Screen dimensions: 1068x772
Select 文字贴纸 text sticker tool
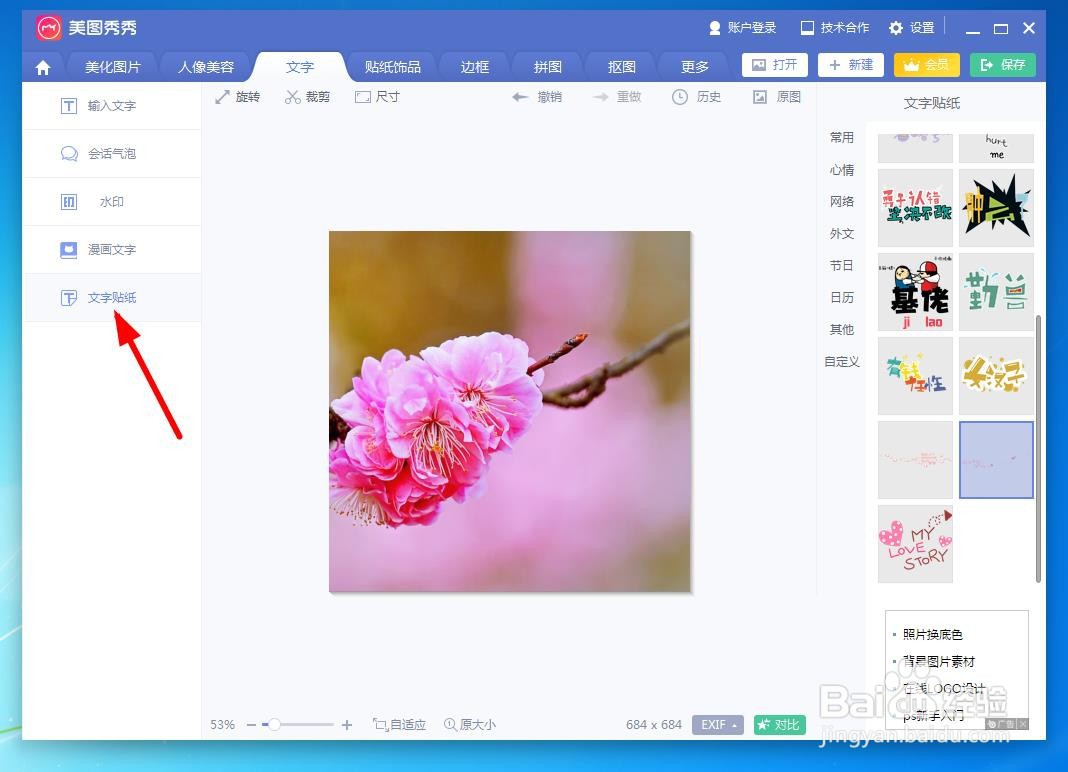tap(112, 298)
